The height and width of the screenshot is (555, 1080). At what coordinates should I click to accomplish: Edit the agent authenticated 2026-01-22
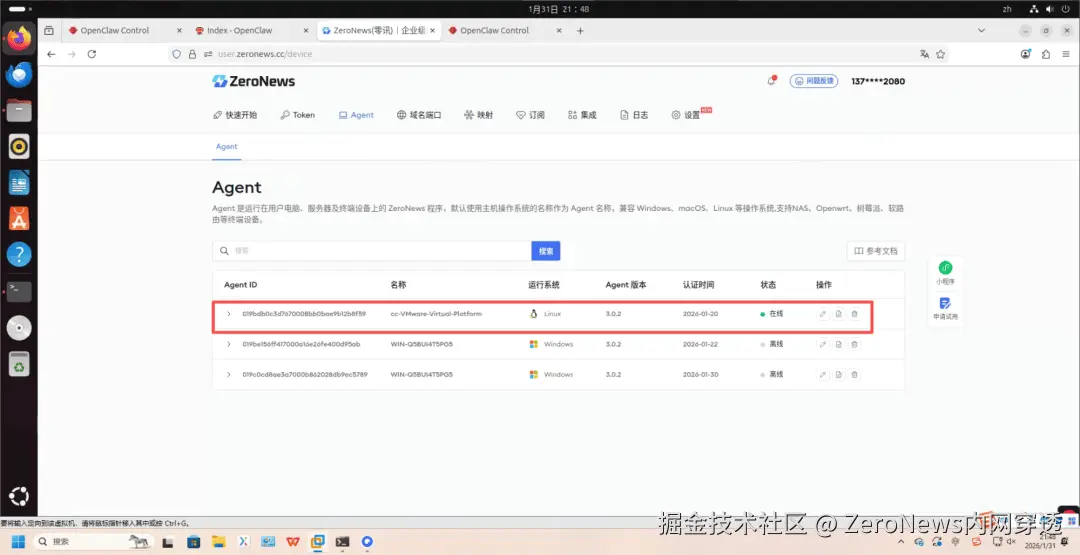pyautogui.click(x=822, y=344)
